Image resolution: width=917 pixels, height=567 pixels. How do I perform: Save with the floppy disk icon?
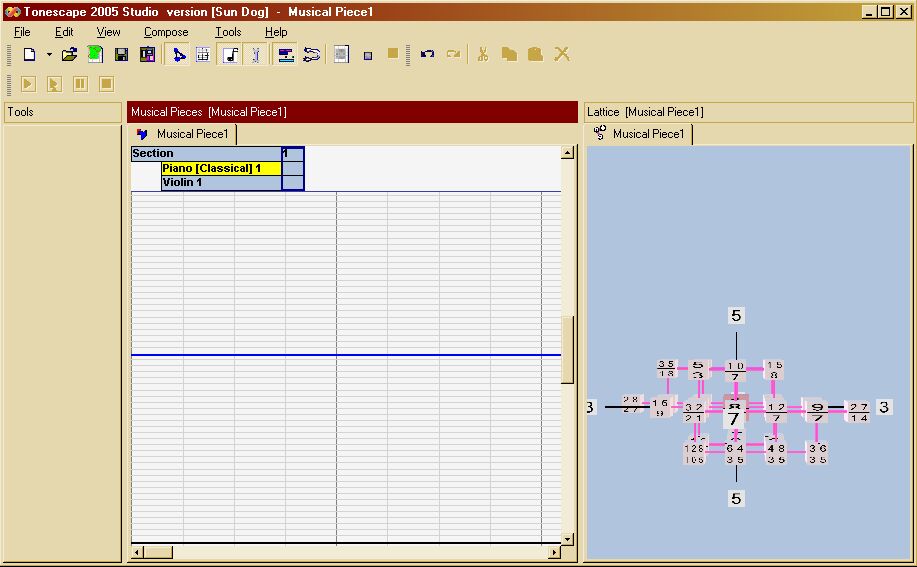tap(121, 55)
